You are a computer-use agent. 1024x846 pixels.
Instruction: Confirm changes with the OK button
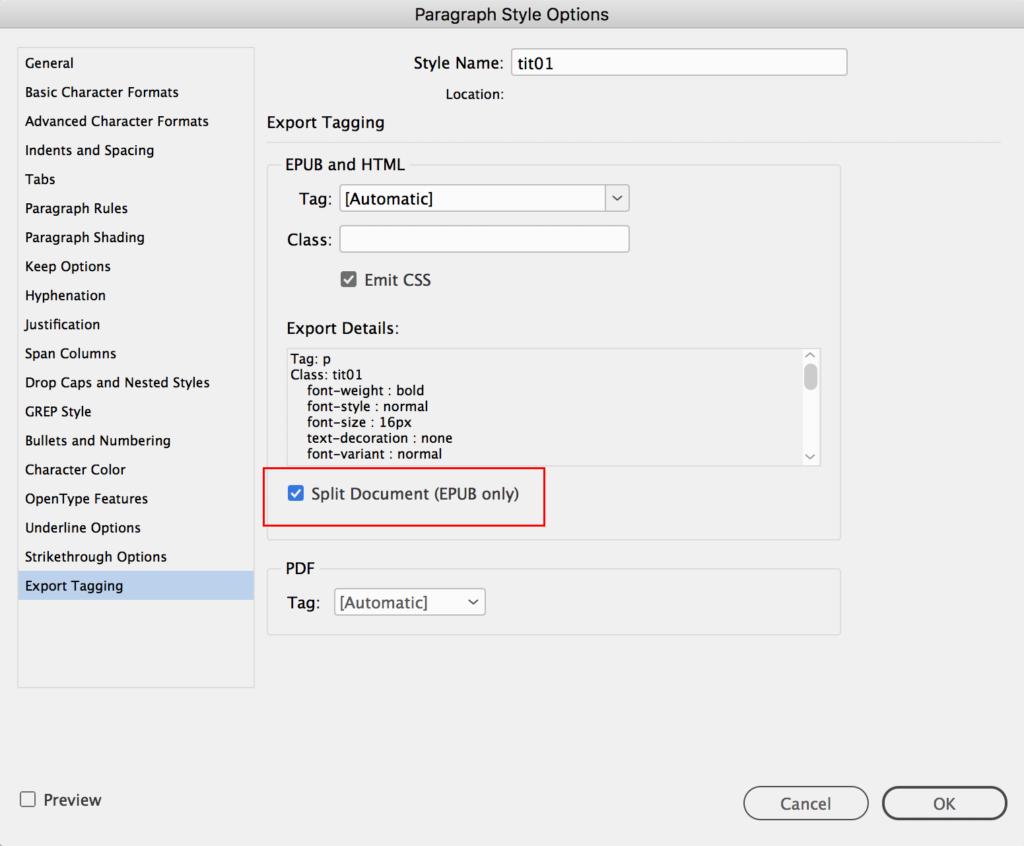(x=943, y=803)
